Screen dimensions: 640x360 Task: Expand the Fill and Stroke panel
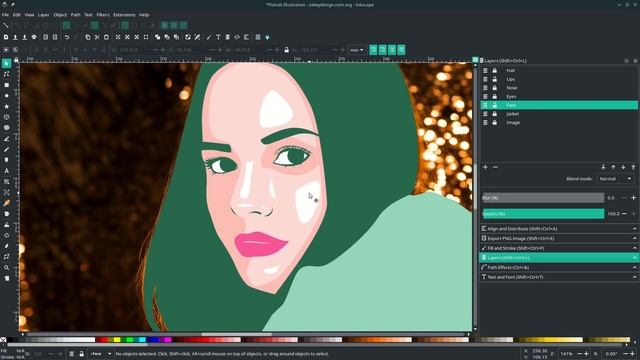coord(558,248)
